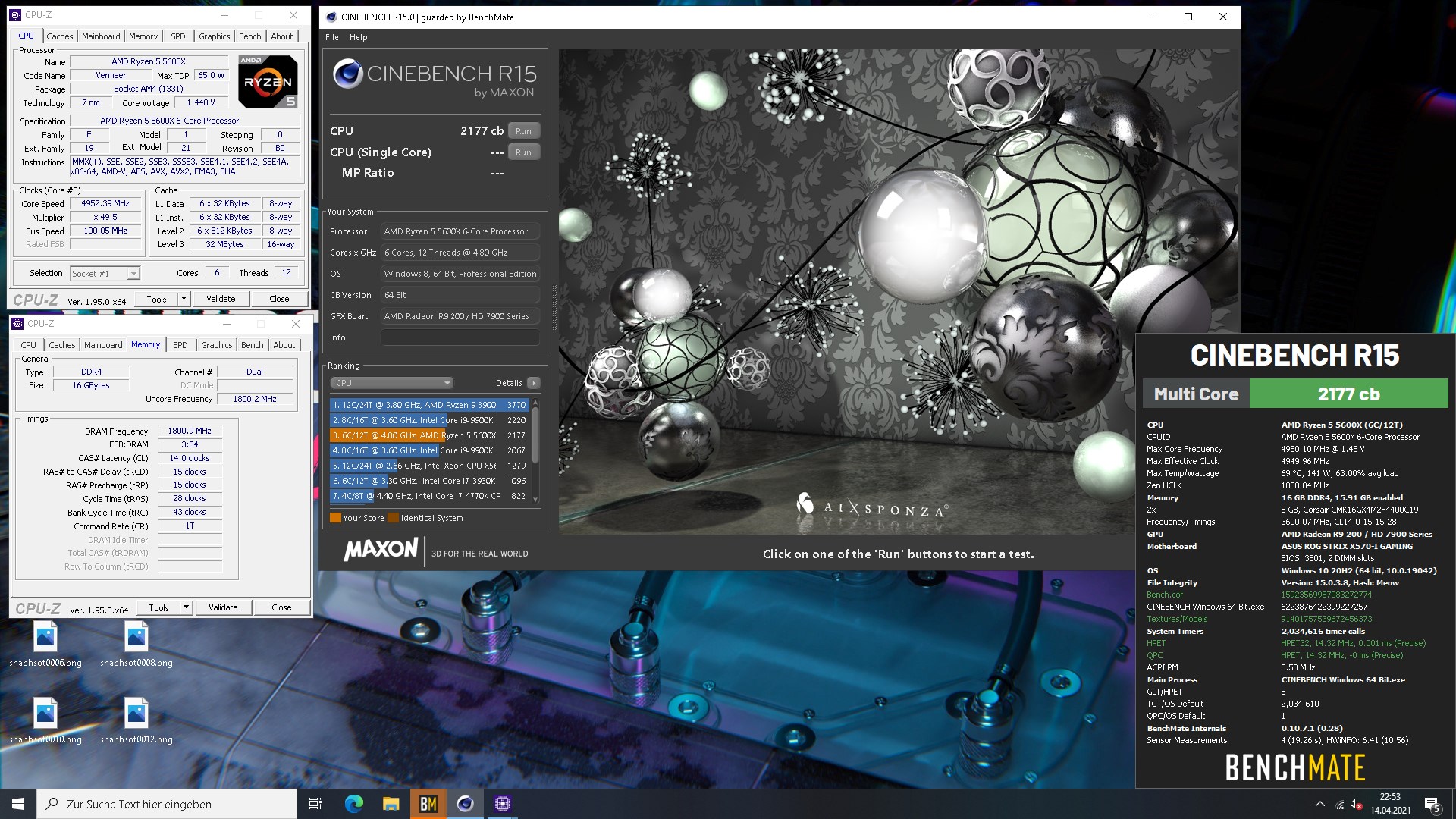Select ranking row Core i7-4770K 822
The height and width of the screenshot is (819, 1456).
coord(429,496)
